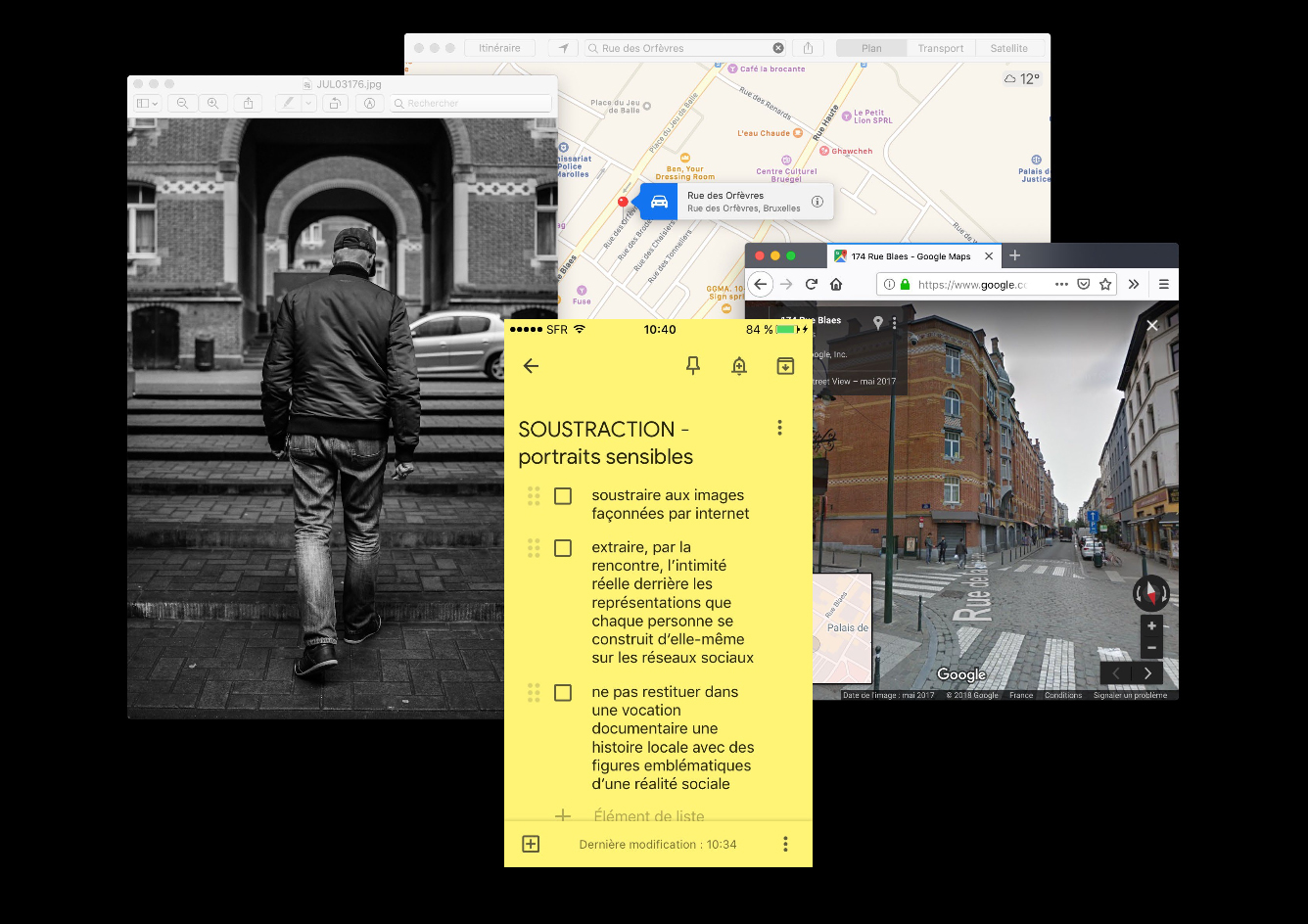Switch Apple Maps to Satellite view

(x=1008, y=48)
